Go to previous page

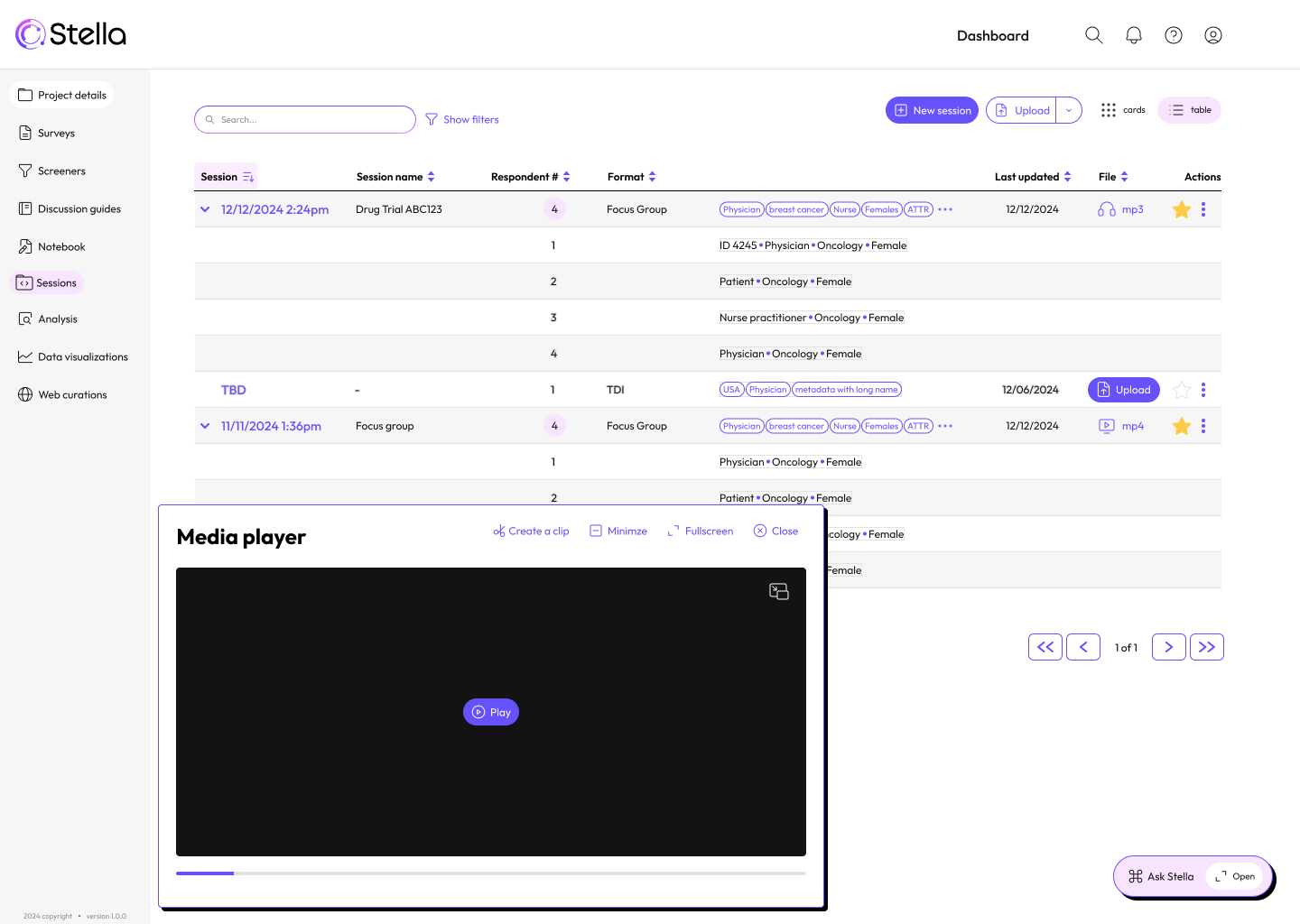tap(1083, 647)
